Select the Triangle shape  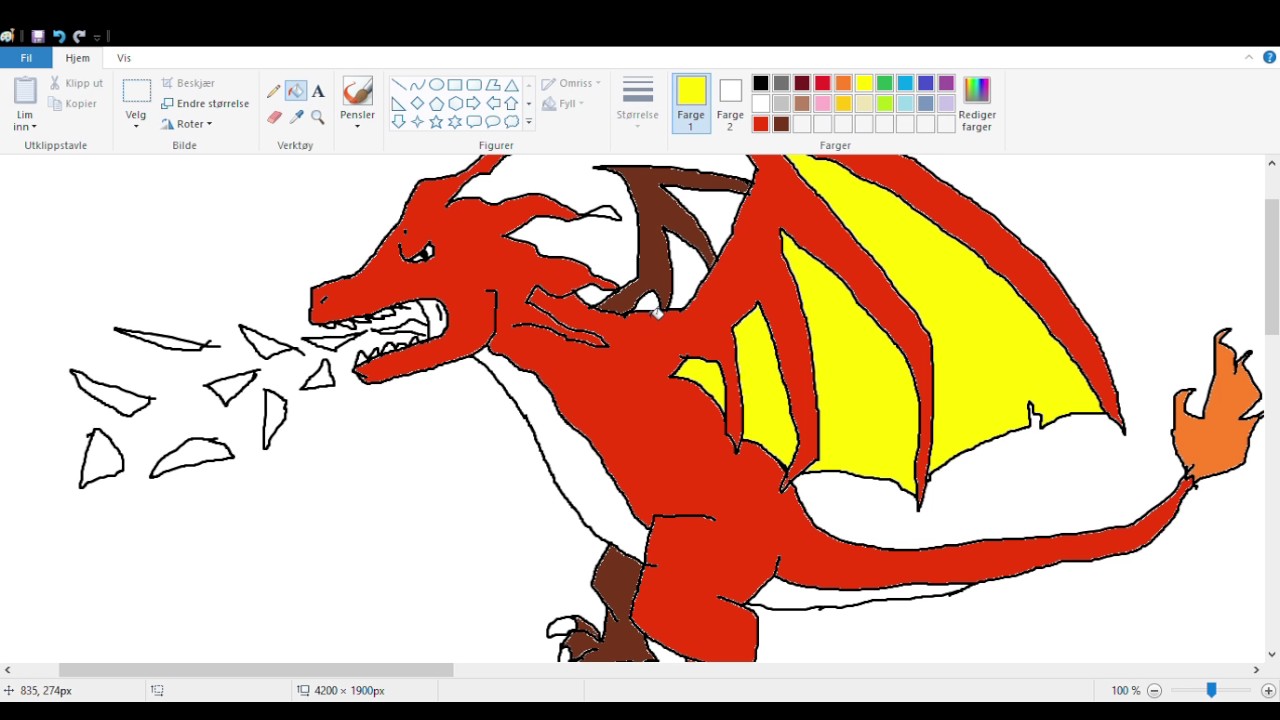pos(512,85)
